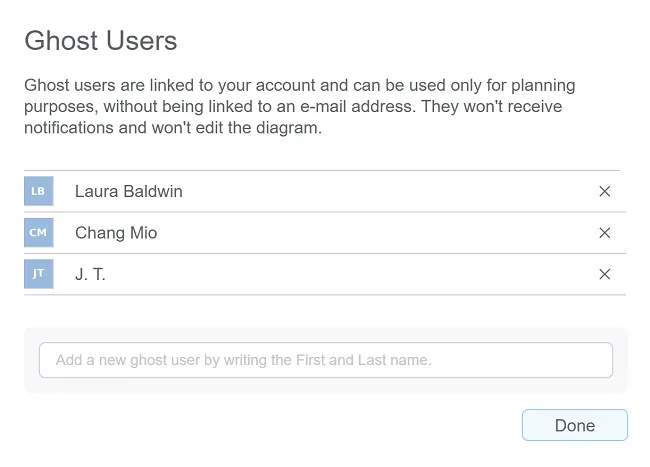Click the J. T. name label
Viewport: 650px width, 467px height.
pyautogui.click(x=90, y=274)
